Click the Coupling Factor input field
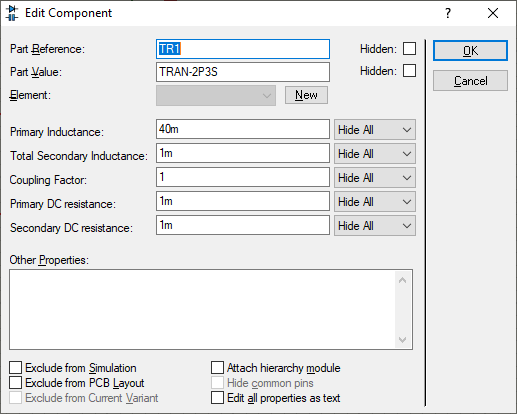Screen dimensions: 517x414 click(x=243, y=177)
